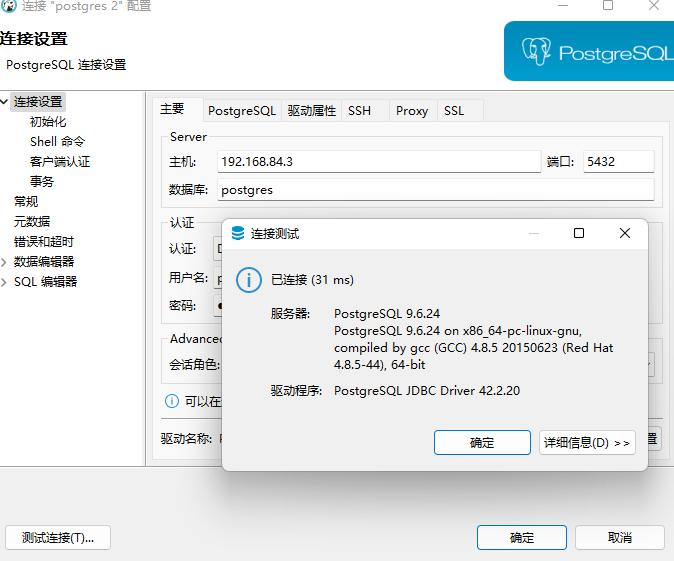Expand the 数据编辑器 tree node
The image size is (674, 561).
click(4, 262)
